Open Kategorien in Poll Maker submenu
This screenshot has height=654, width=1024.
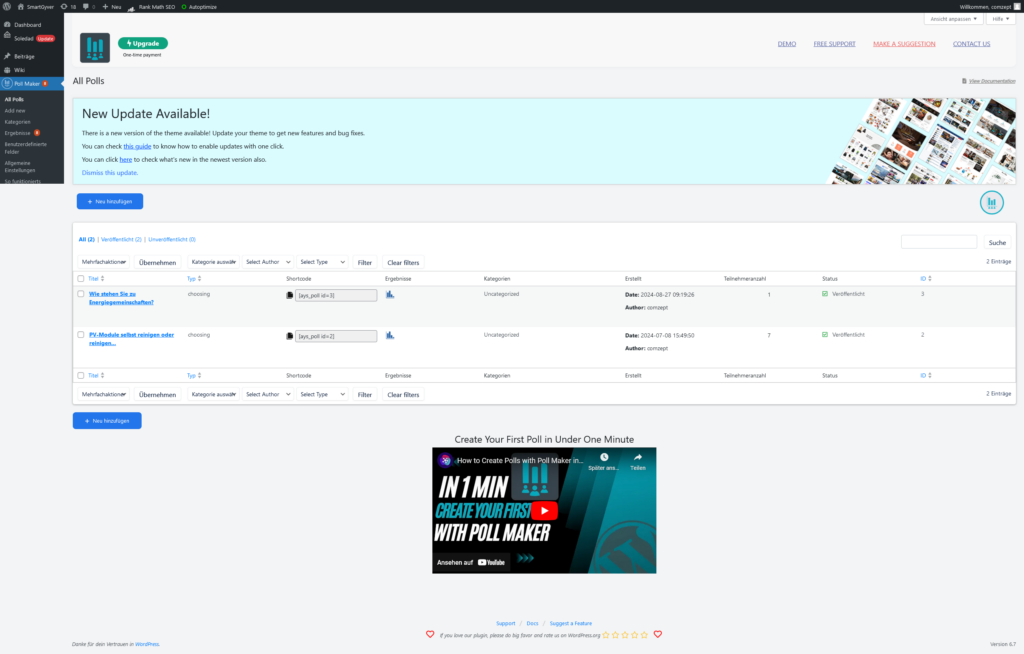point(18,121)
